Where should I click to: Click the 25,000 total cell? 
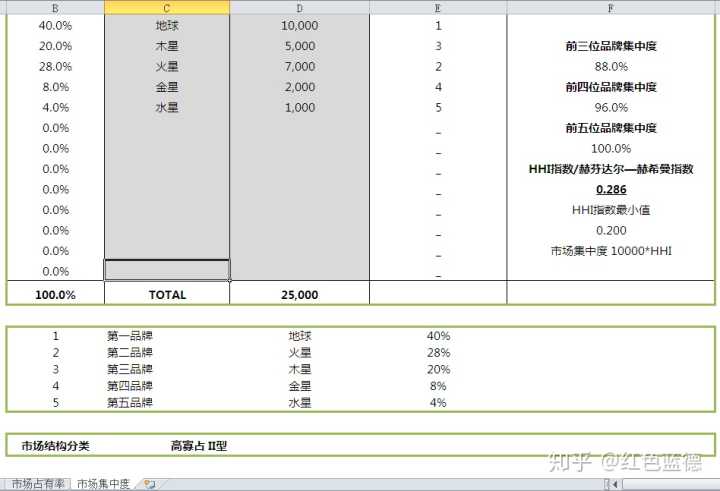click(x=299, y=295)
